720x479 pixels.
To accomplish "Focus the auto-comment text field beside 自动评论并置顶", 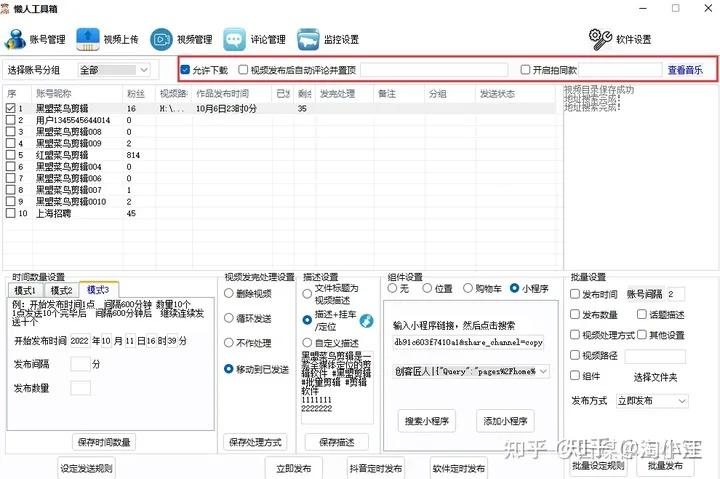I will pyautogui.click(x=434, y=70).
